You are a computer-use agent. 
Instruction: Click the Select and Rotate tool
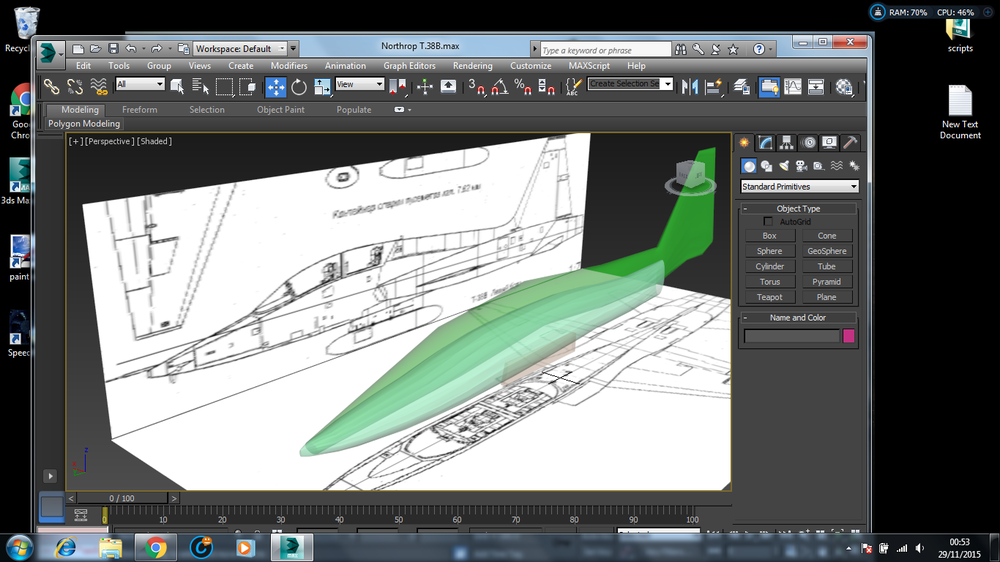(x=299, y=87)
